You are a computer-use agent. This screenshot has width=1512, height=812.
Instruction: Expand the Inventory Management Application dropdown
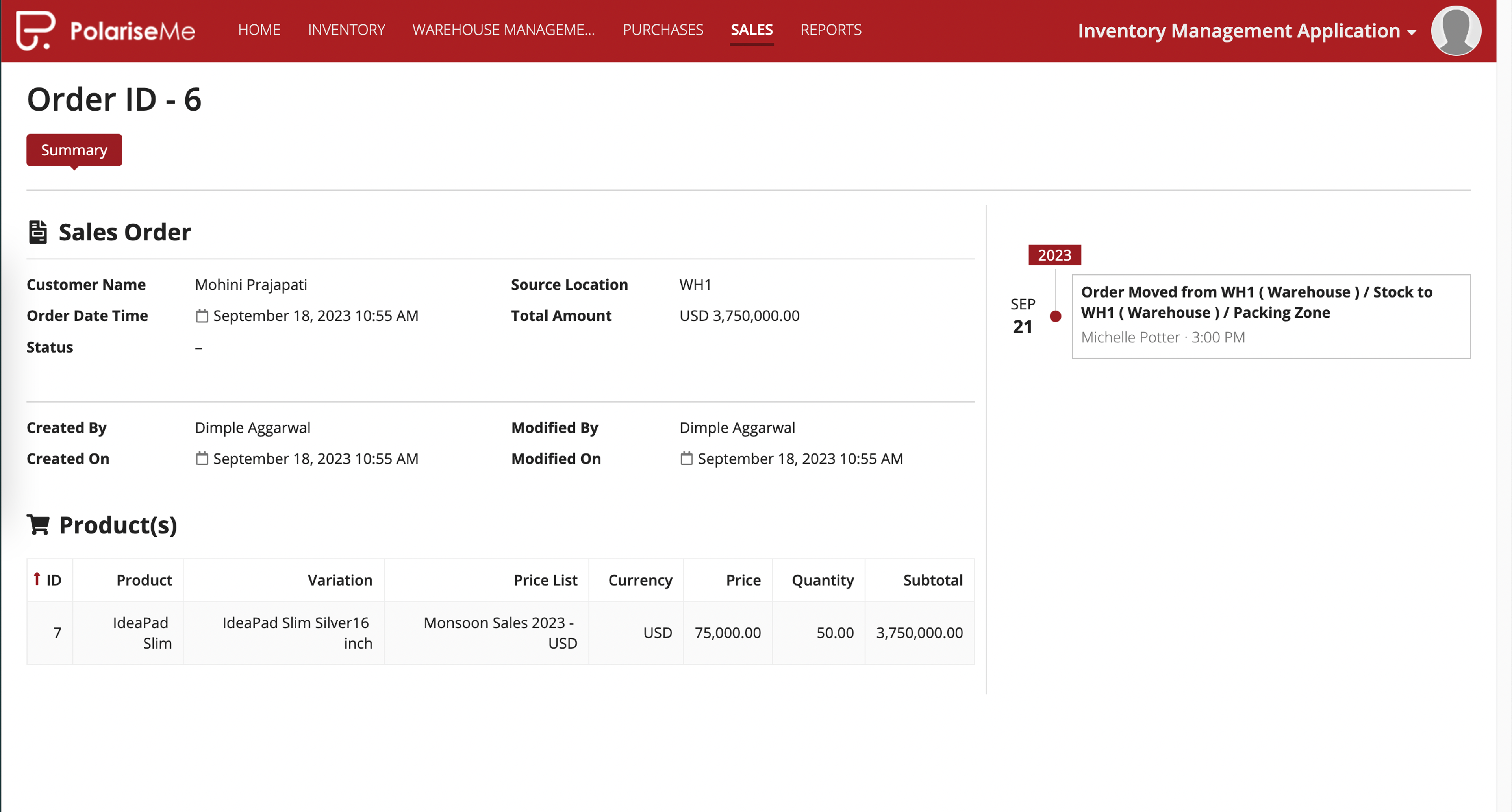1247,31
